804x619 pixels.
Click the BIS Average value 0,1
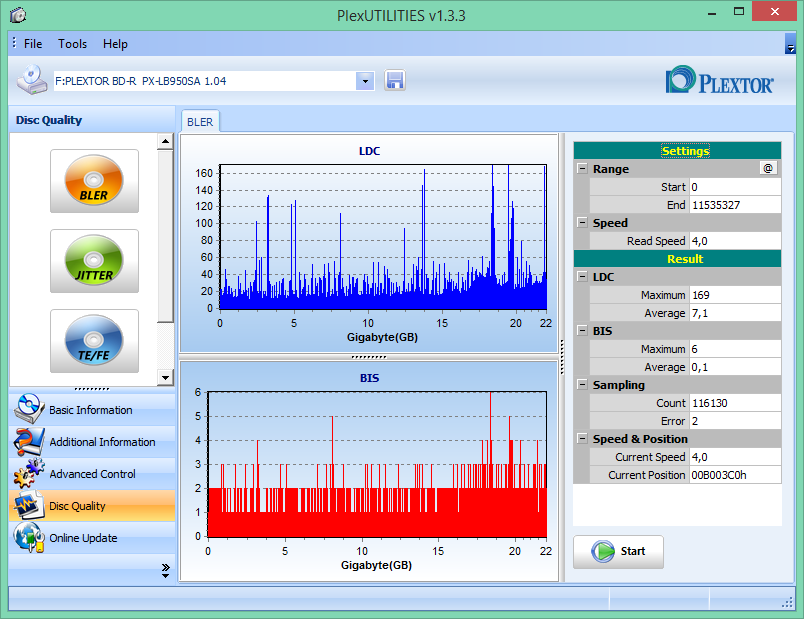tap(735, 367)
